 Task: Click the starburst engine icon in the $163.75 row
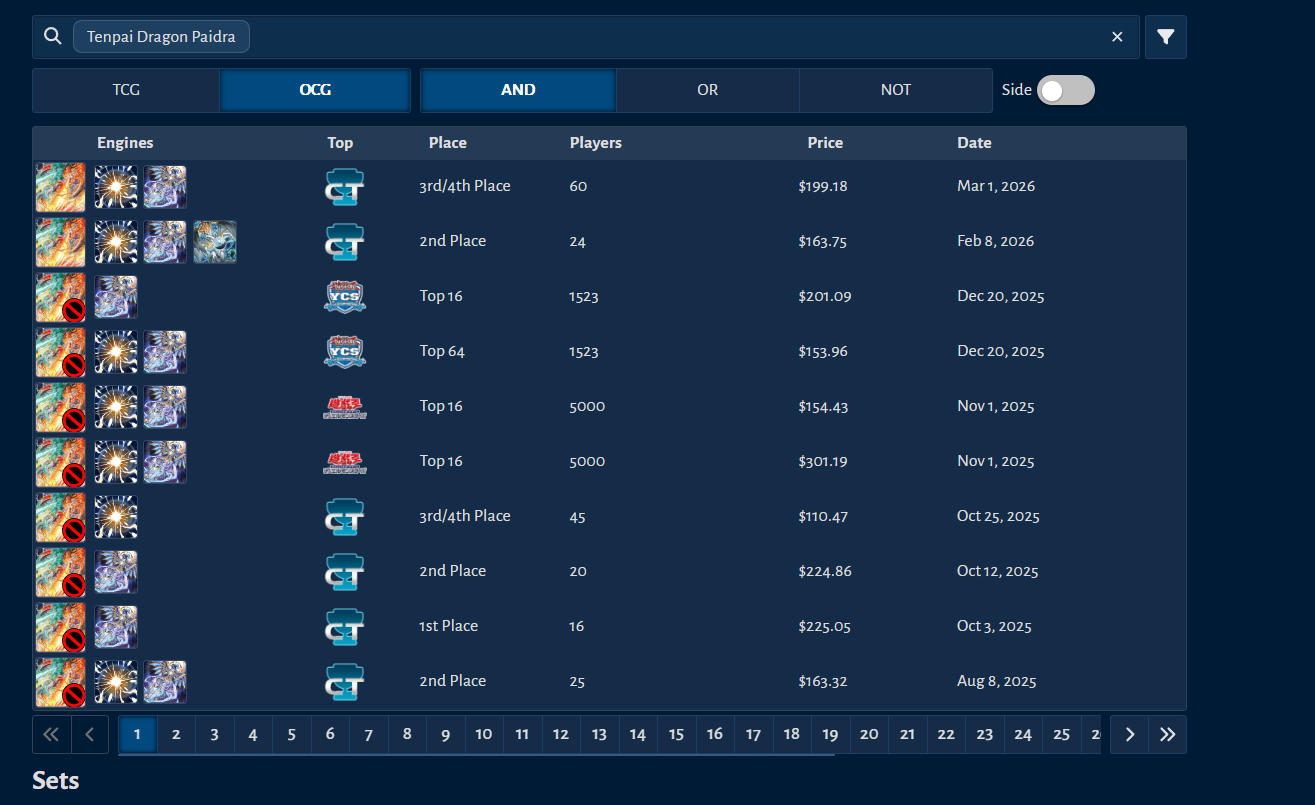(116, 242)
